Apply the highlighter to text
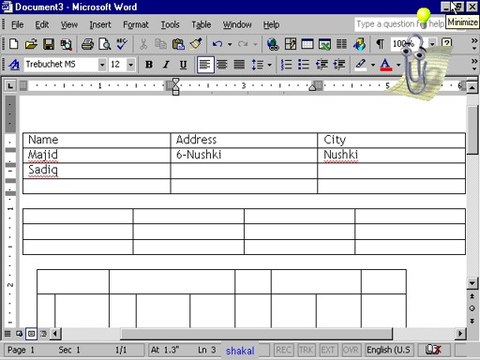Screen dimensions: 480x360 coord(361,64)
